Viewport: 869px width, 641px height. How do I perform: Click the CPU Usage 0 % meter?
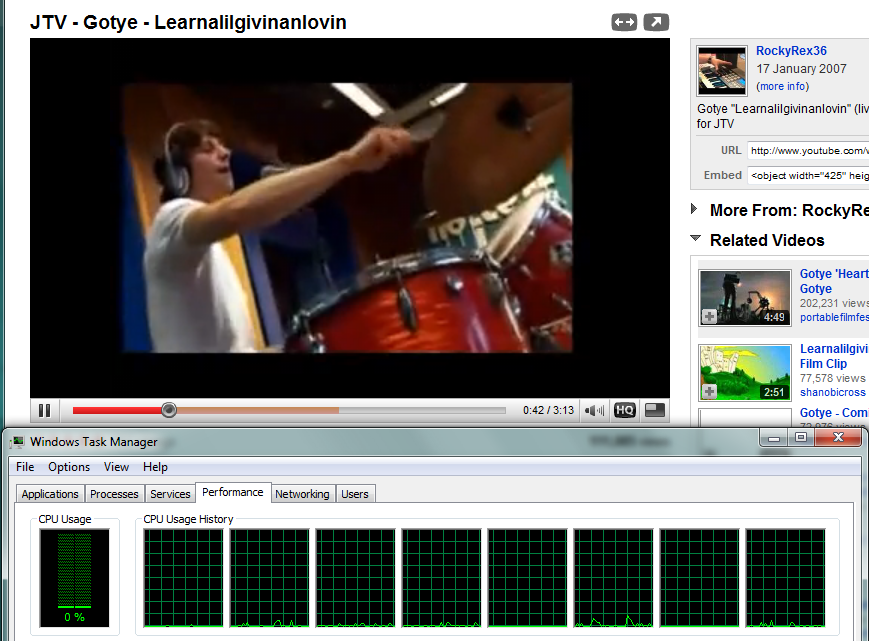(x=74, y=578)
